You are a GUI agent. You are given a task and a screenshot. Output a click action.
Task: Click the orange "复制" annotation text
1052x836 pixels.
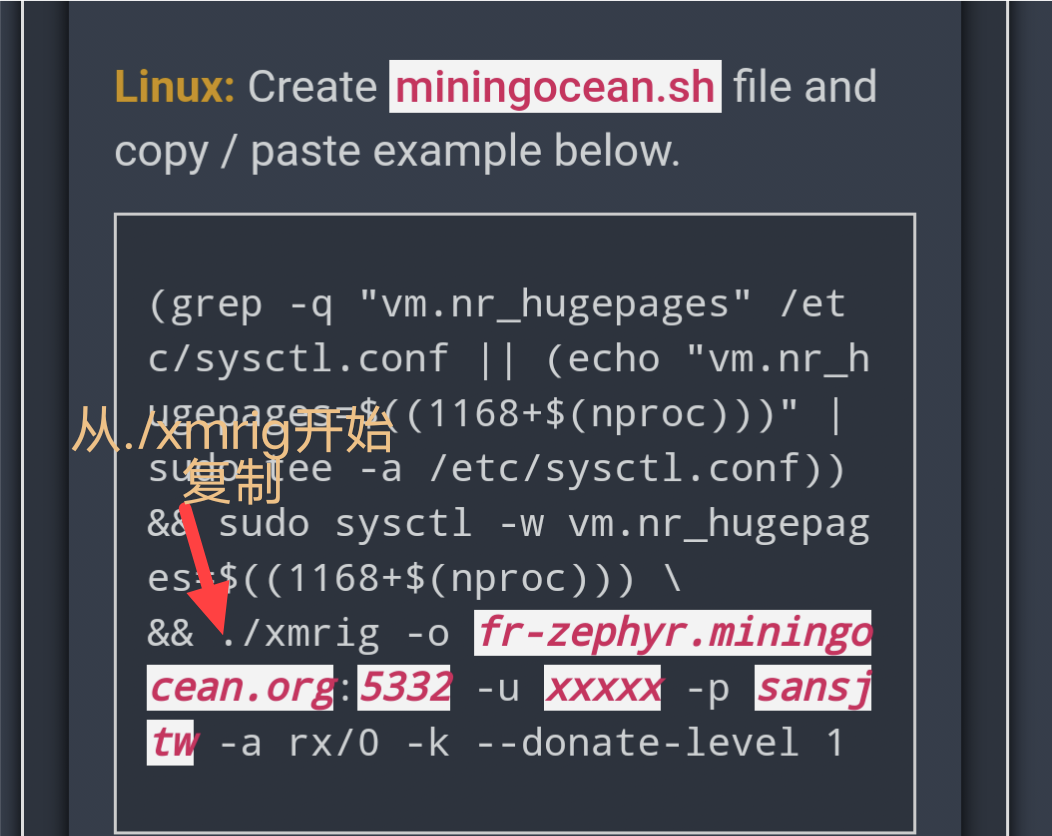[x=232, y=485]
